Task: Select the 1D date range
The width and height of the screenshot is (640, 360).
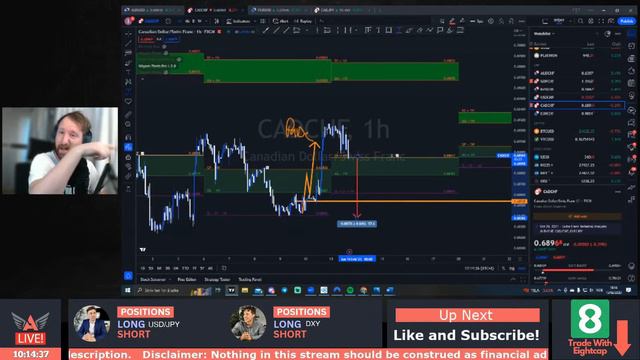Action: click(143, 268)
